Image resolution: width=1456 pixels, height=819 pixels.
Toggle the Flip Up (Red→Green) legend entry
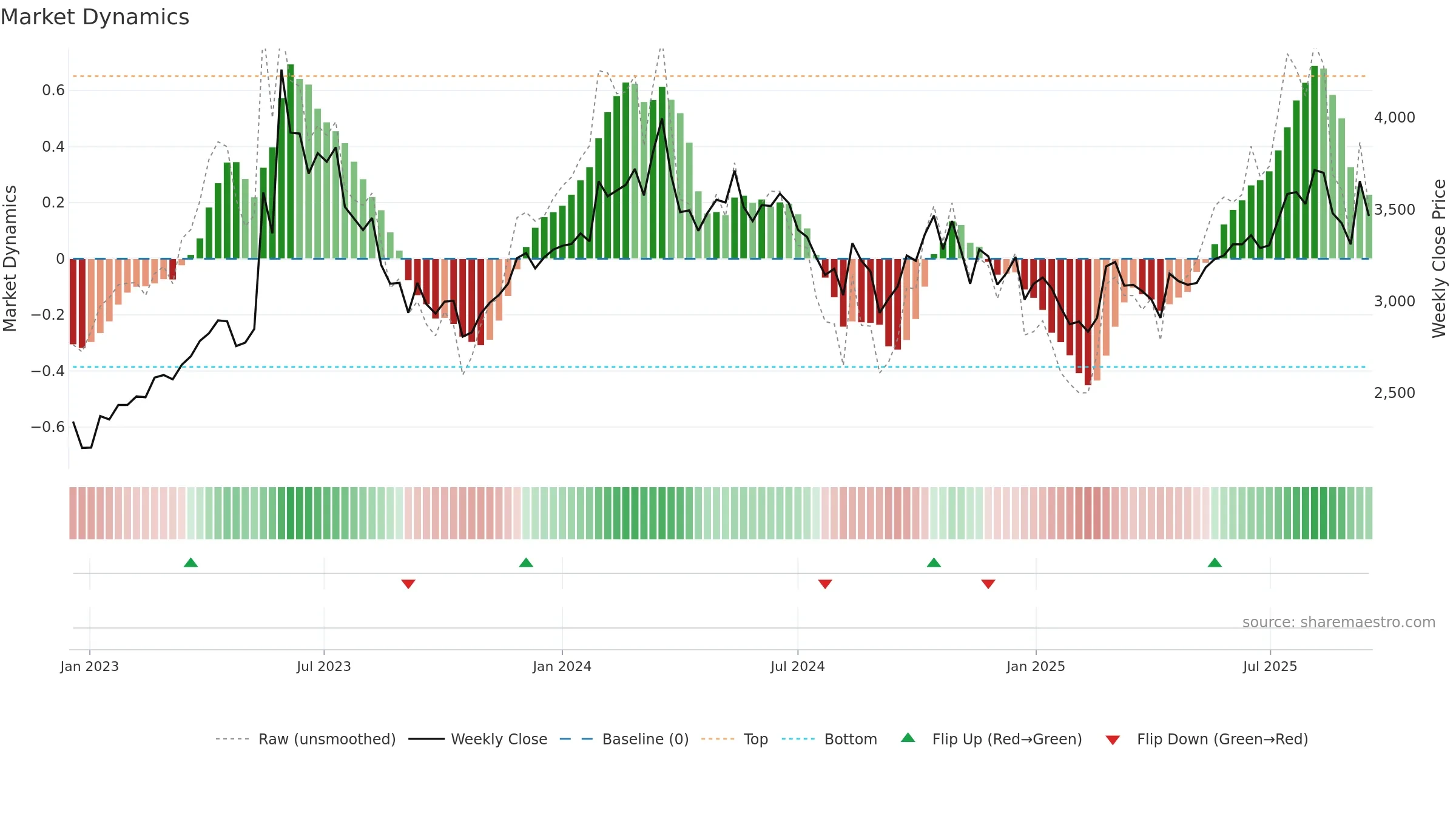(991, 739)
